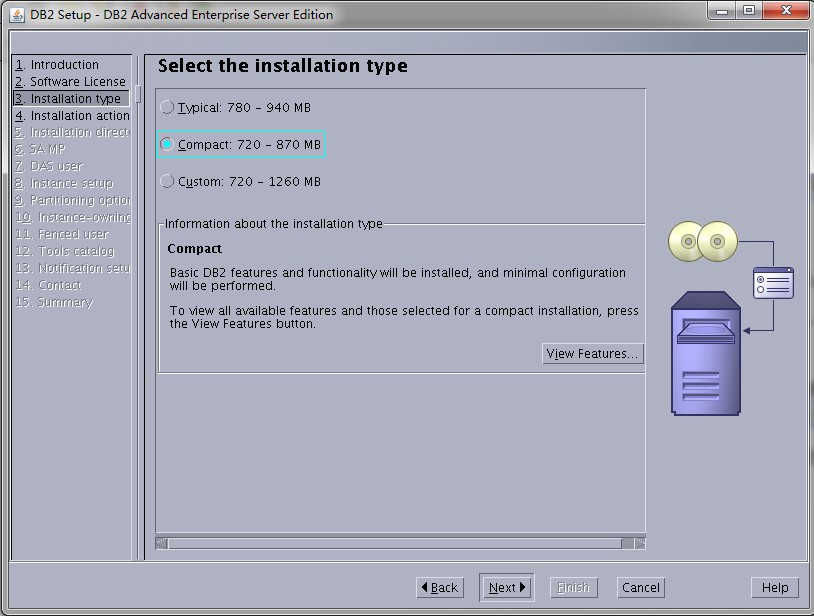Click step 8 Instance setup
The width and height of the screenshot is (814, 616).
(x=64, y=183)
